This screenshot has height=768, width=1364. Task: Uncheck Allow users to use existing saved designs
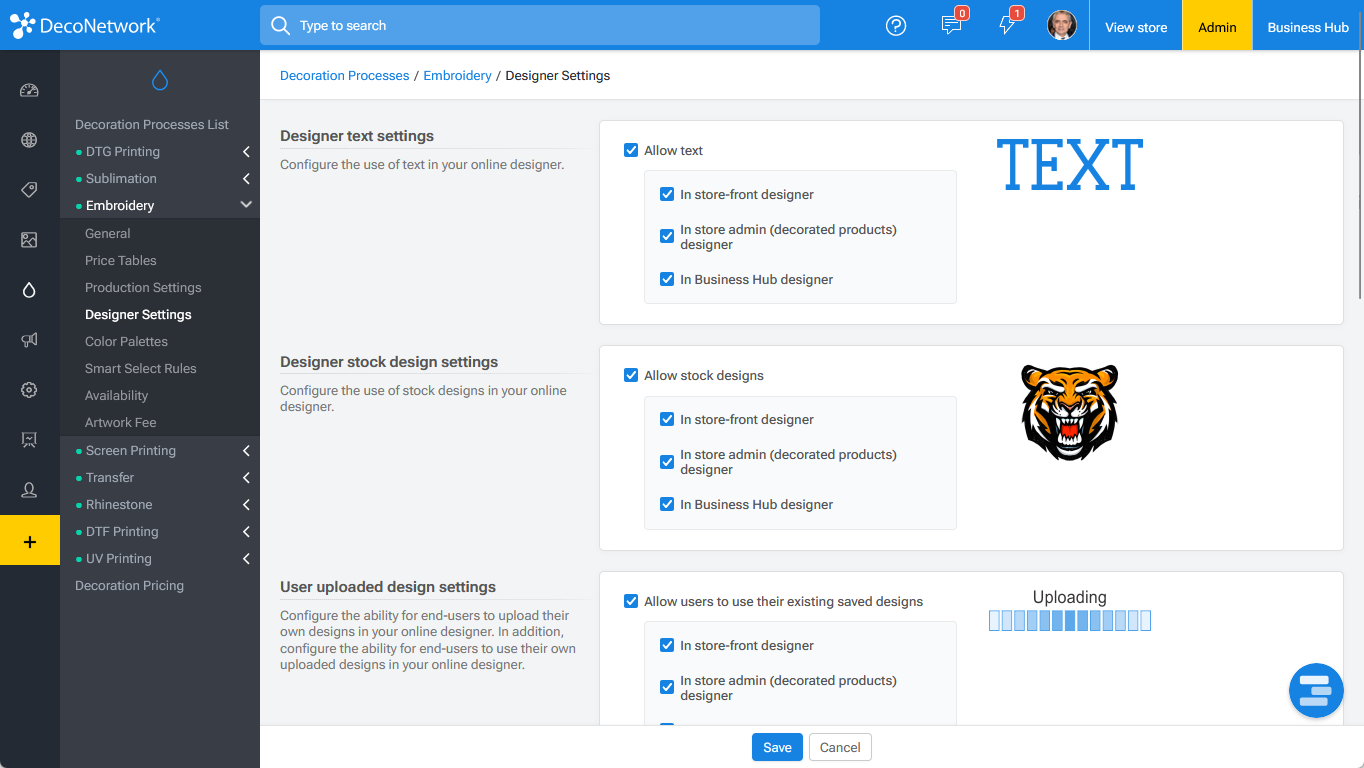[x=631, y=601]
